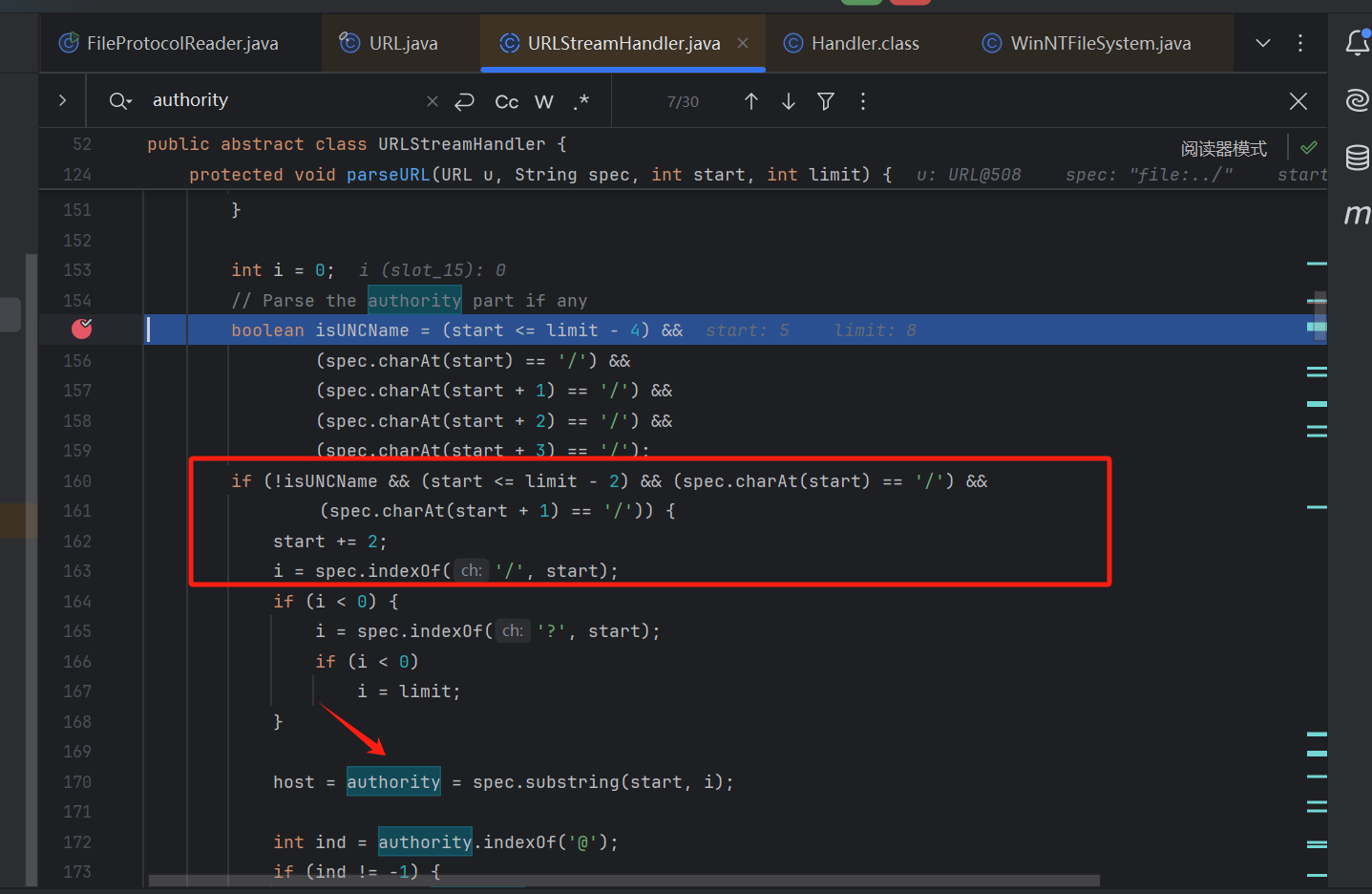The image size is (1372, 894).
Task: Click the ch: parameter hint on line 165
Action: 513,631
